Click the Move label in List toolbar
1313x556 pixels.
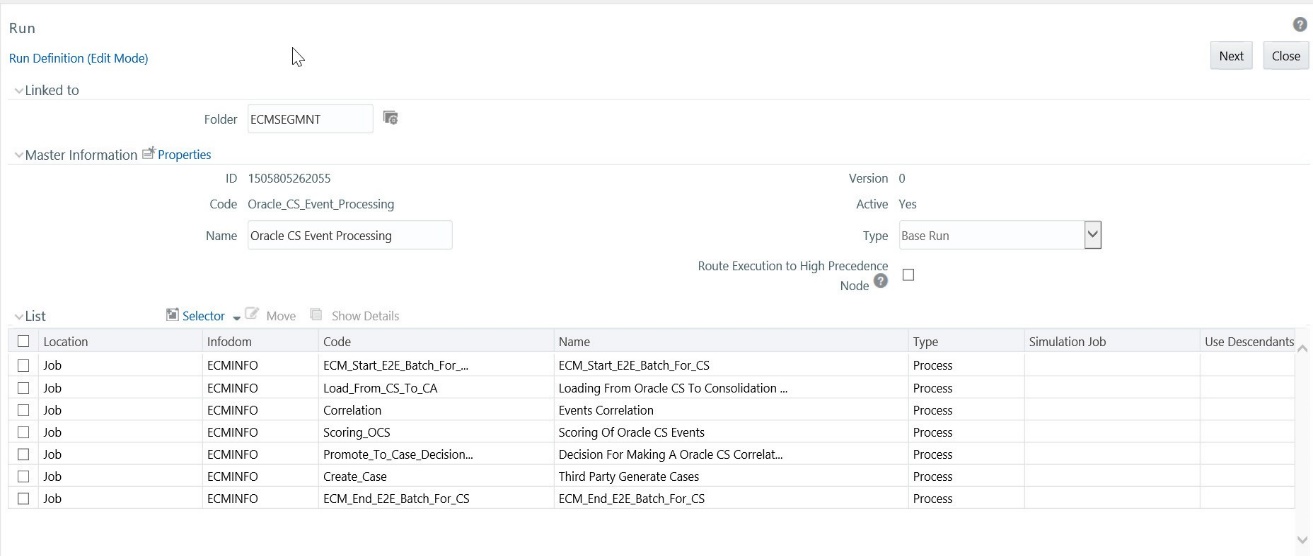coord(280,316)
